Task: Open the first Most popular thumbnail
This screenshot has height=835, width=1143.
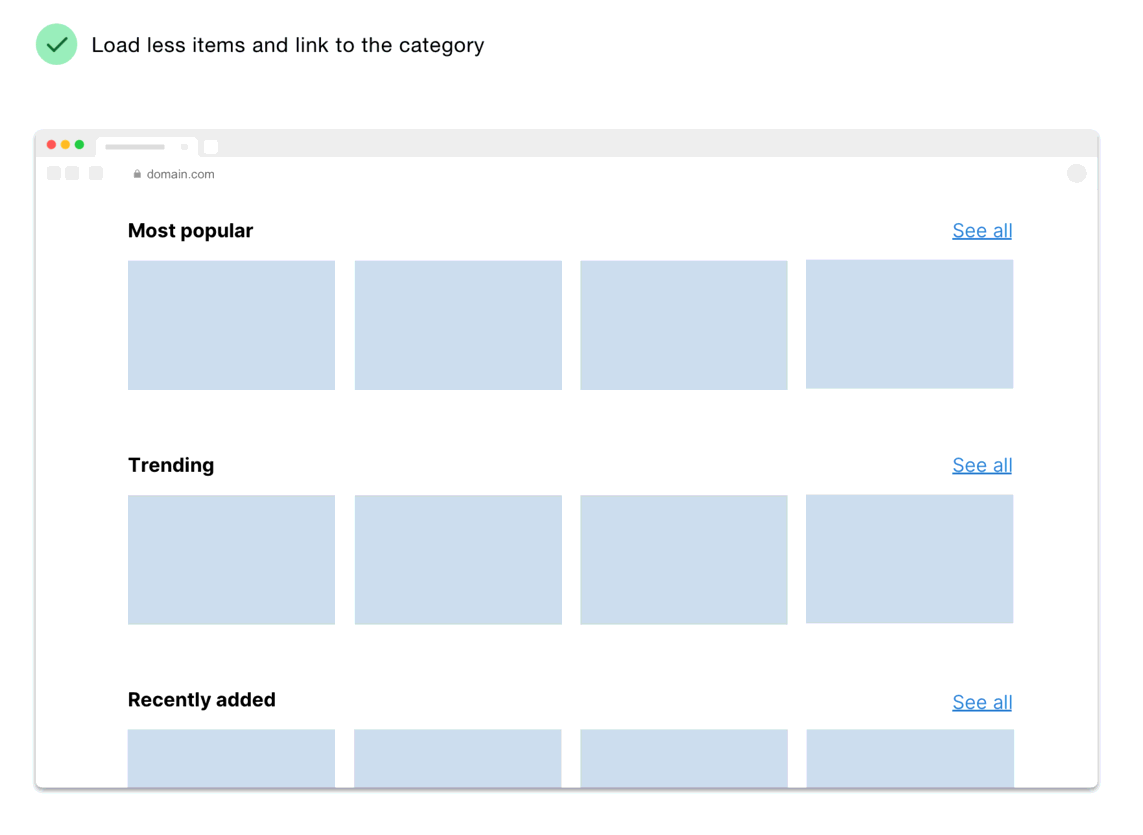Action: tap(231, 325)
